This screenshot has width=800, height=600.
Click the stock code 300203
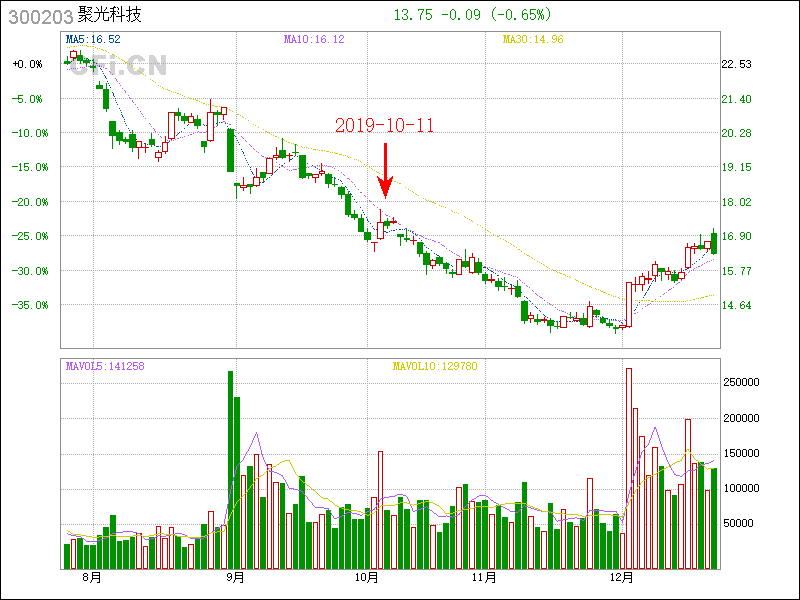pos(38,15)
